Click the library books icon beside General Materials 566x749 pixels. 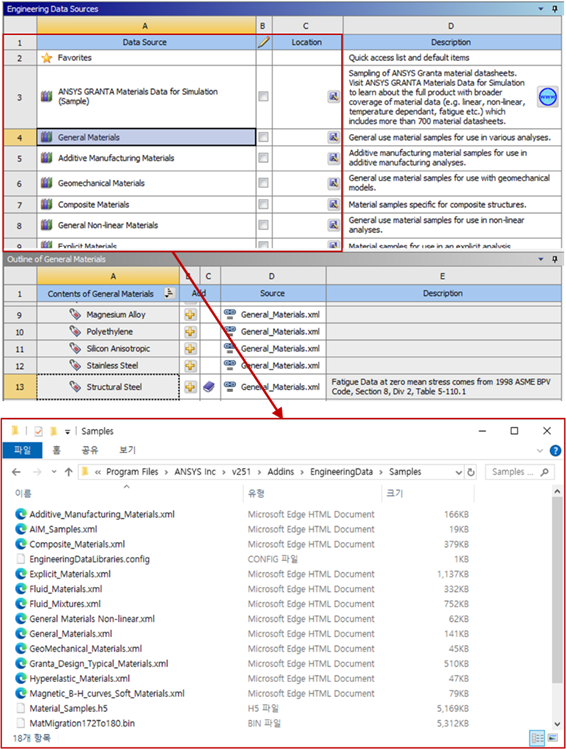point(46,137)
